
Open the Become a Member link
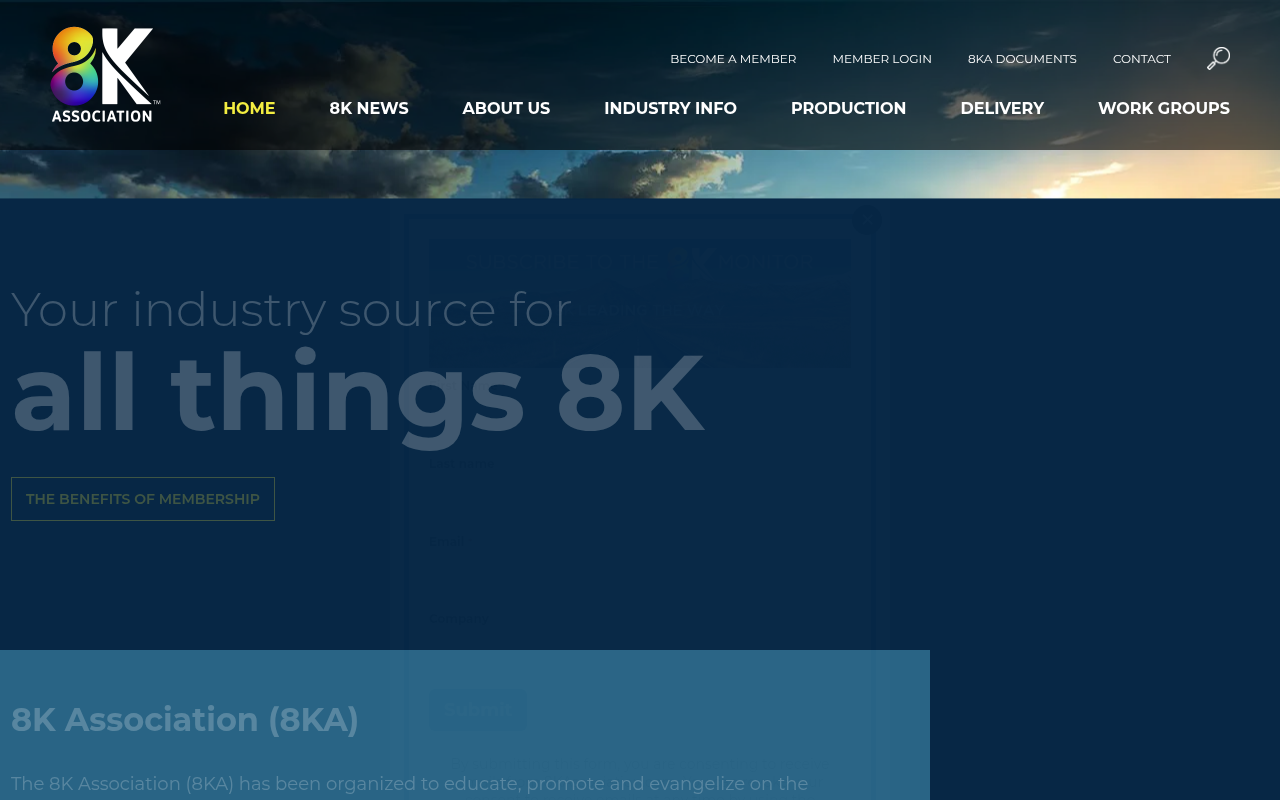coord(733,59)
